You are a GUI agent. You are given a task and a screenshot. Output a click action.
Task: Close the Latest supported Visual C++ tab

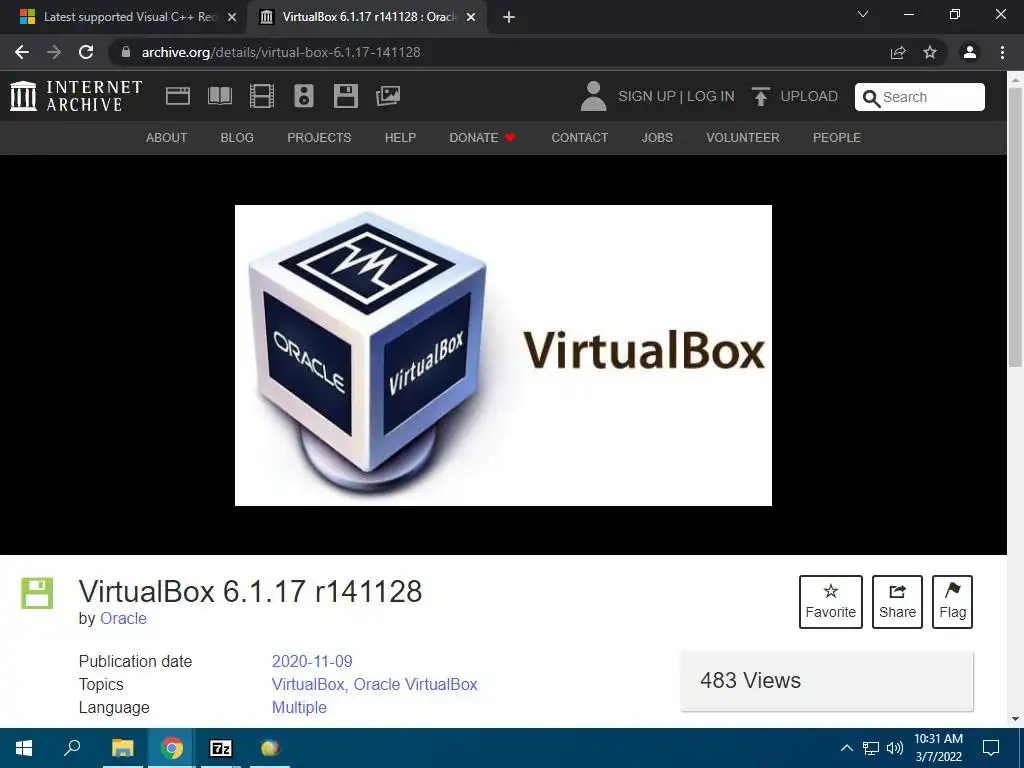tap(232, 17)
